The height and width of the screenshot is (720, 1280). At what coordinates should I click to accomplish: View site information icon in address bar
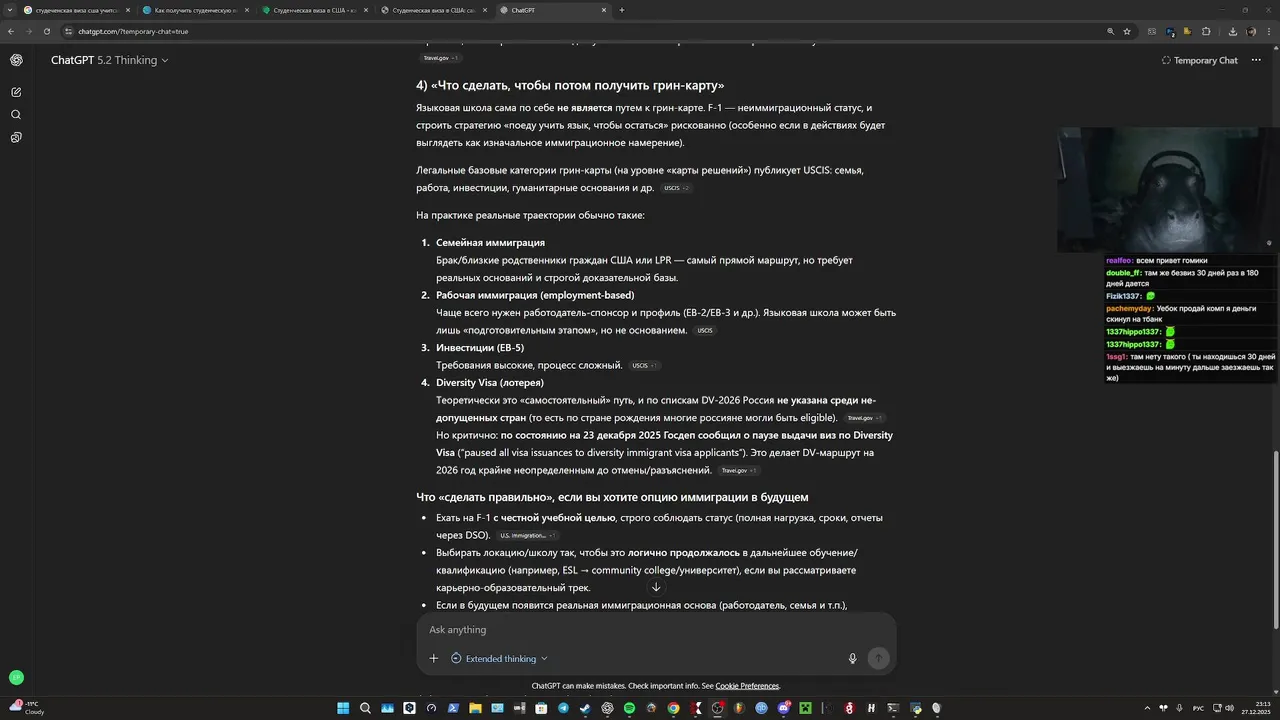[68, 31]
